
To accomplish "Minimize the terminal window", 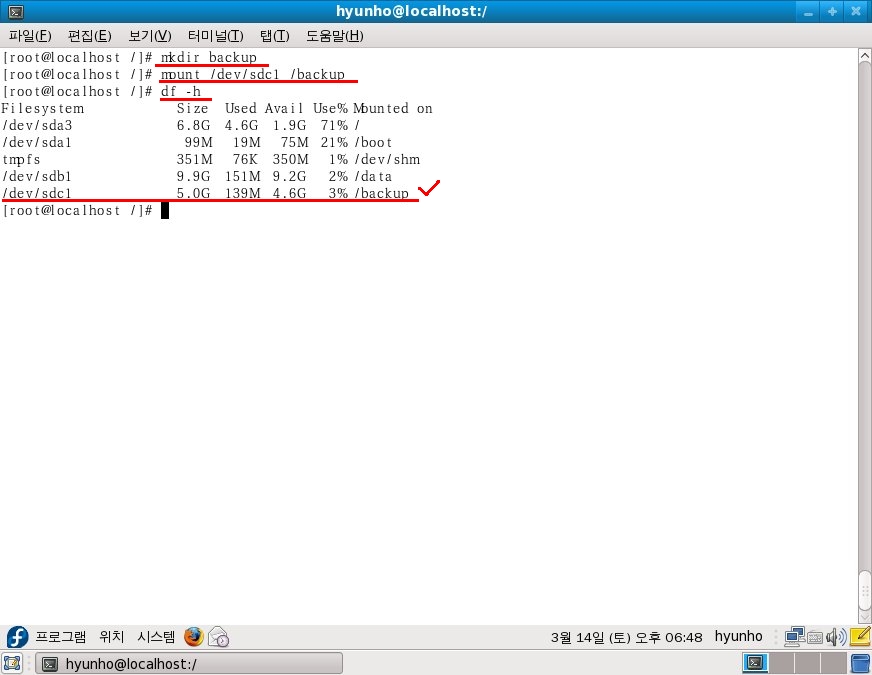I will [808, 12].
